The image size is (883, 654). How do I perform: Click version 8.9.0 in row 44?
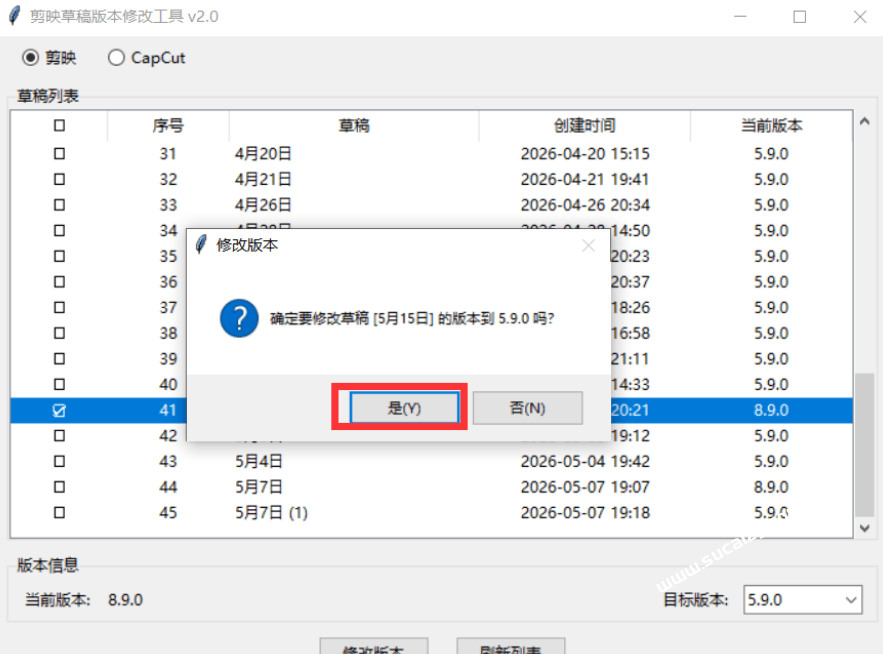[771, 487]
